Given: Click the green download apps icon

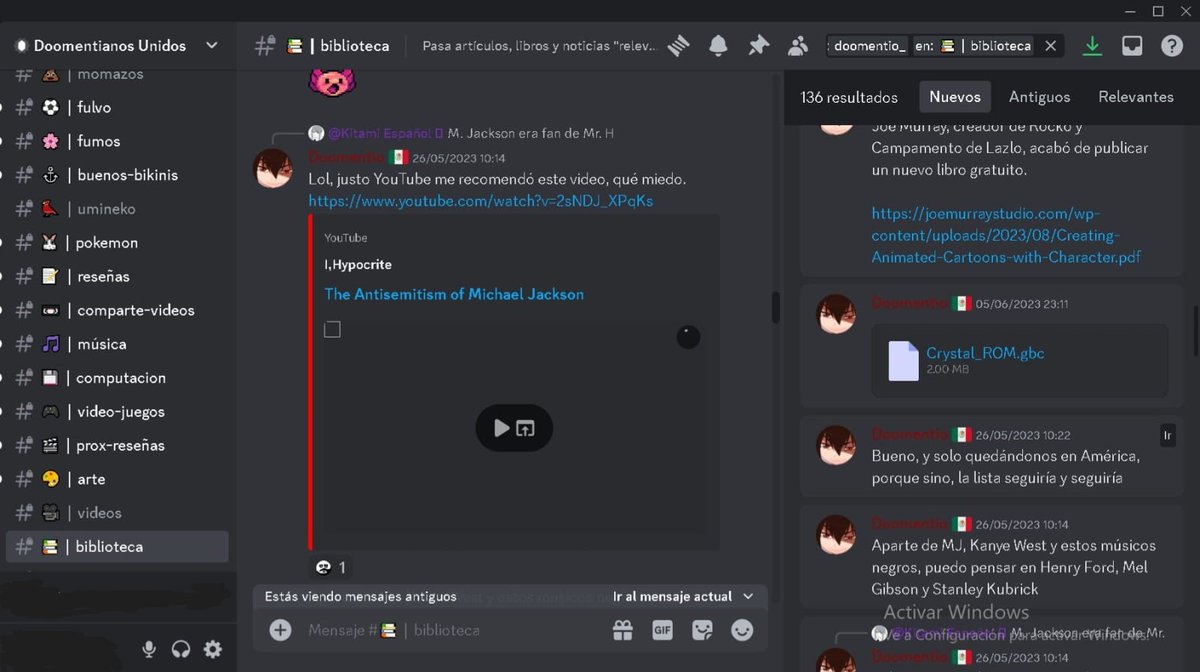Looking at the screenshot, I should click(x=1092, y=46).
